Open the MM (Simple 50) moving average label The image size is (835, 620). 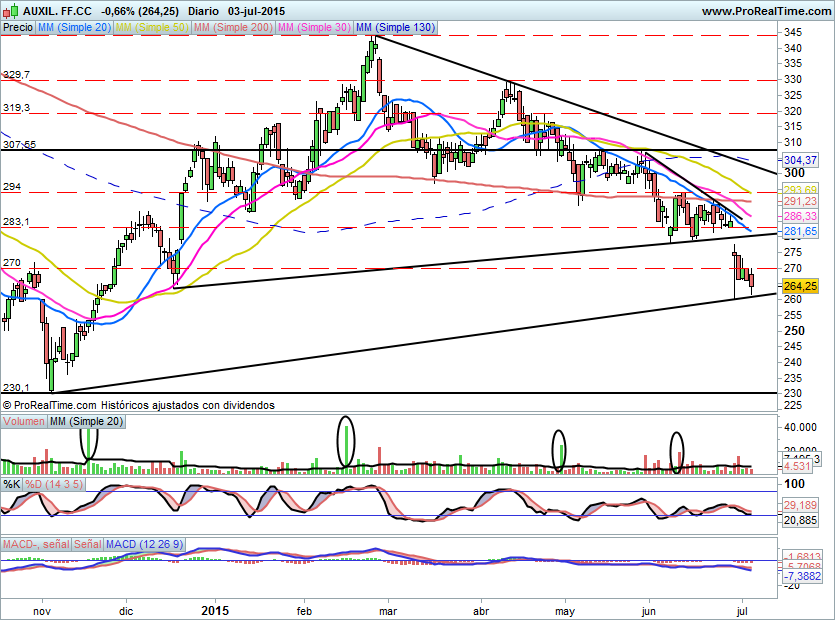[152, 28]
